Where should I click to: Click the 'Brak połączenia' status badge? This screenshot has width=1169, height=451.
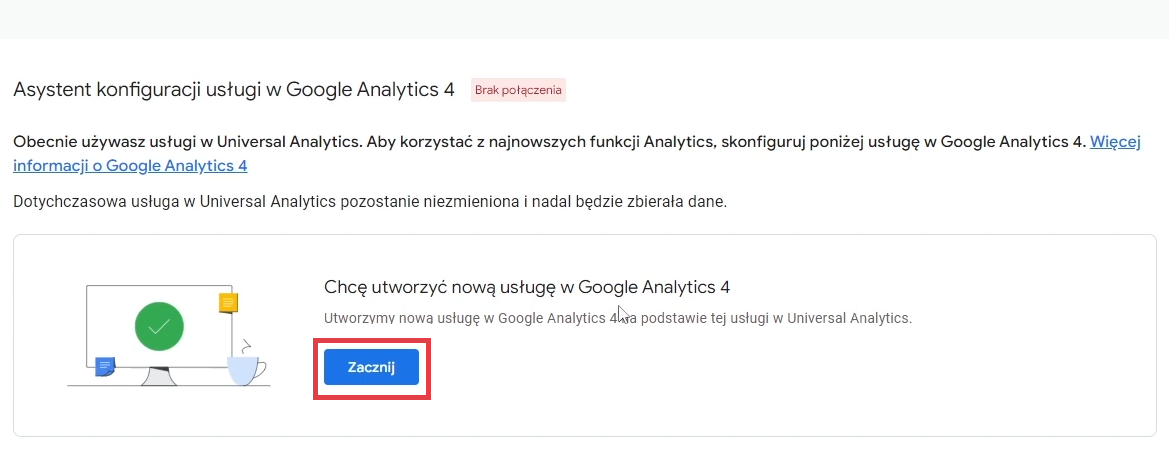[518, 90]
